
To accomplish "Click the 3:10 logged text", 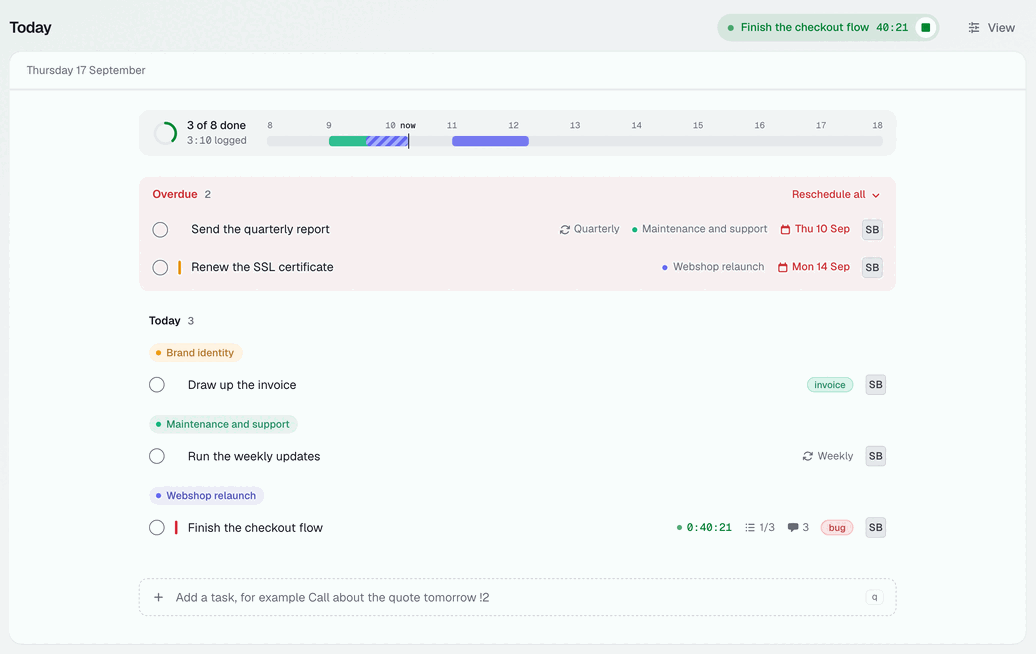I will pos(217,140).
